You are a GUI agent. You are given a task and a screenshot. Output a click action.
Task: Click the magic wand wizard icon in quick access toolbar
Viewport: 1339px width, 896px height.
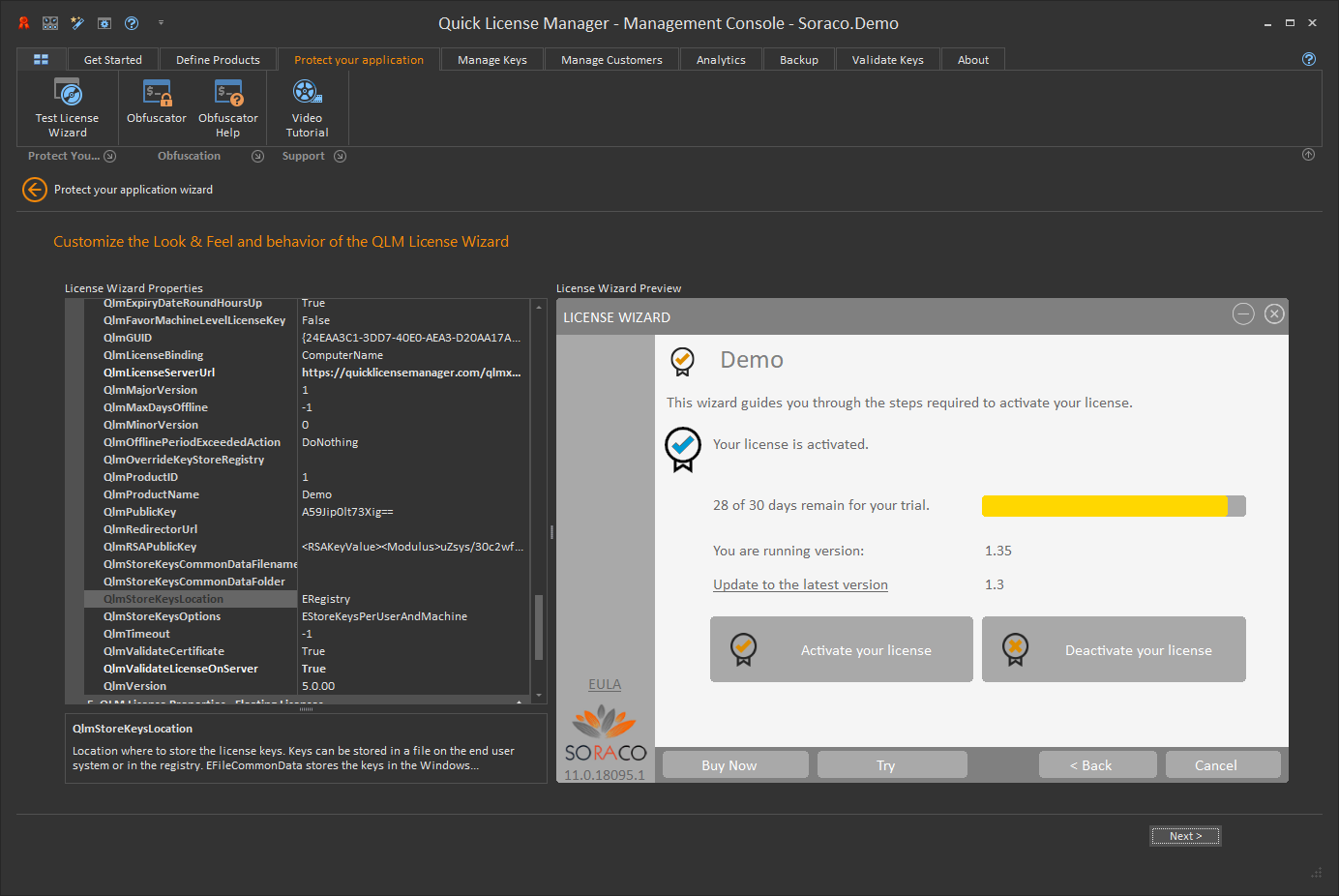coord(77,23)
